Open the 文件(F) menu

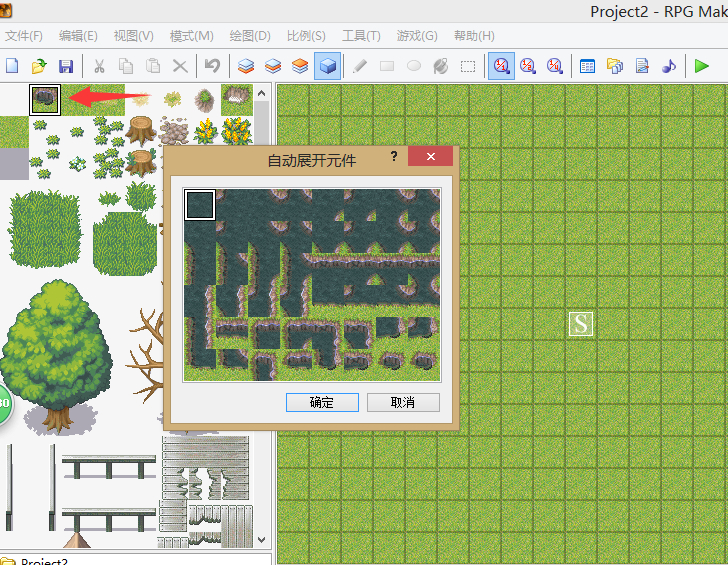click(x=24, y=36)
